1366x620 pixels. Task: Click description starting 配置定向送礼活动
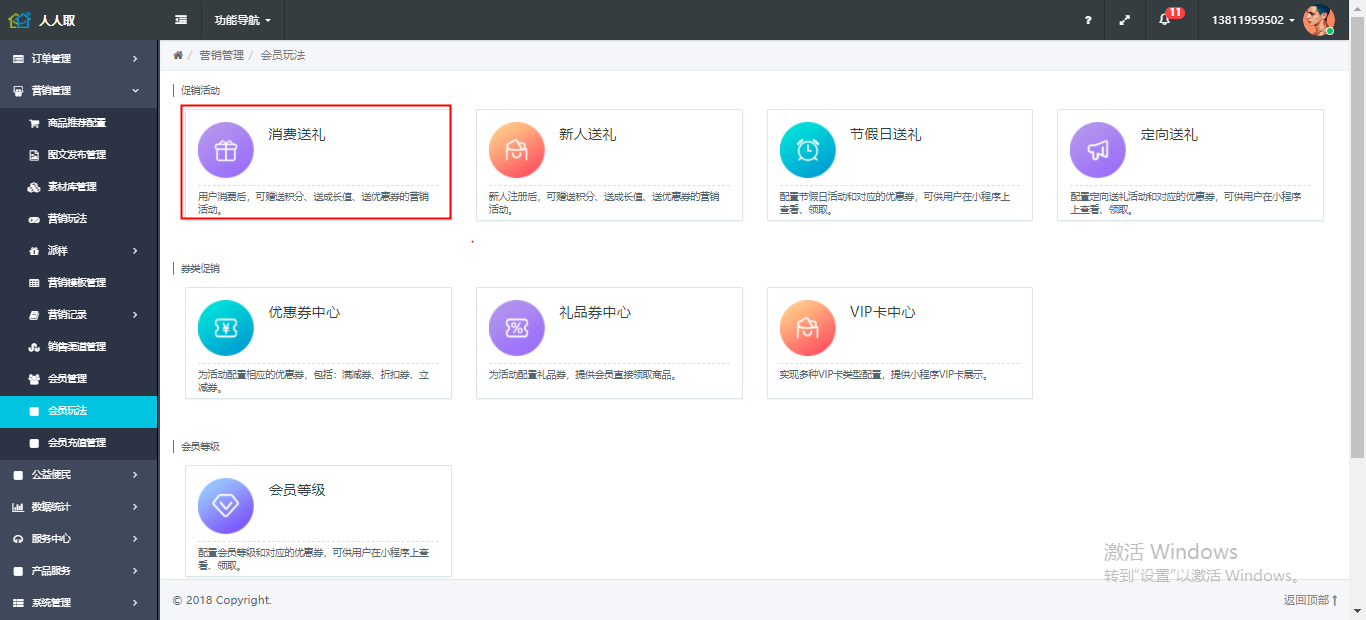click(x=1185, y=203)
